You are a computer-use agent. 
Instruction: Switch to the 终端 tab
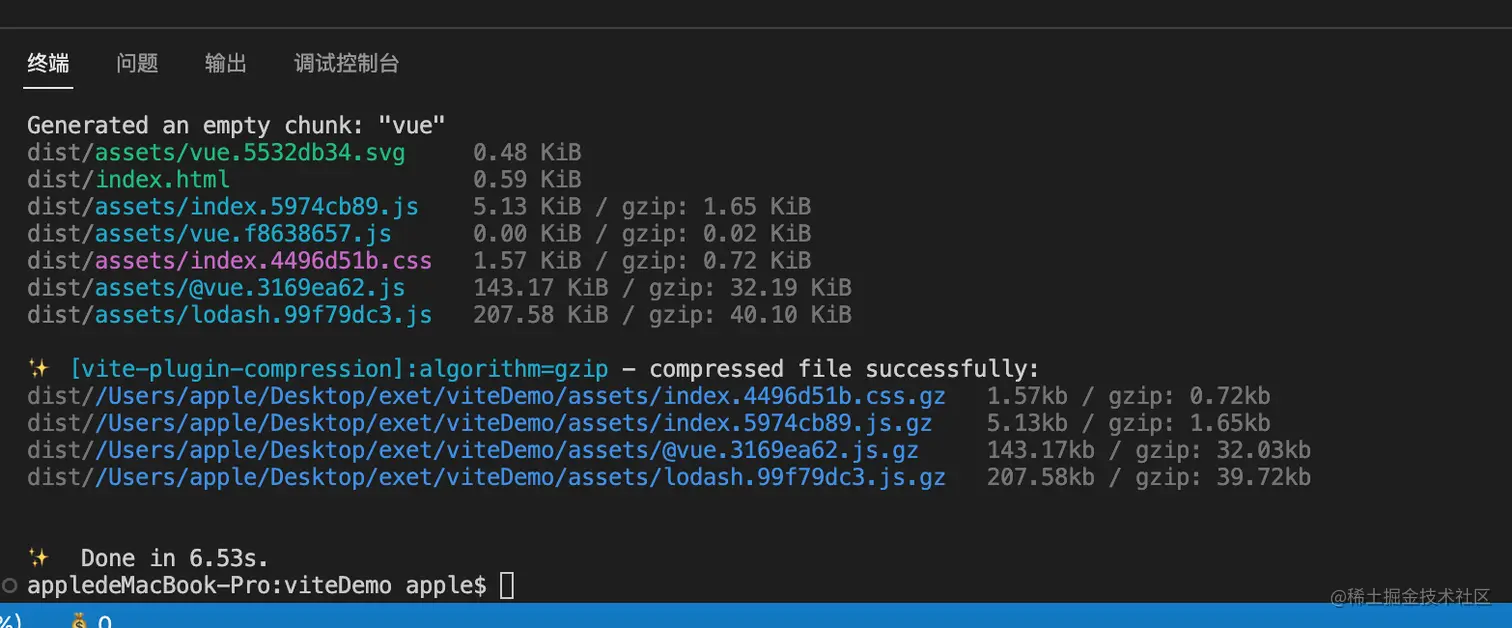point(49,63)
